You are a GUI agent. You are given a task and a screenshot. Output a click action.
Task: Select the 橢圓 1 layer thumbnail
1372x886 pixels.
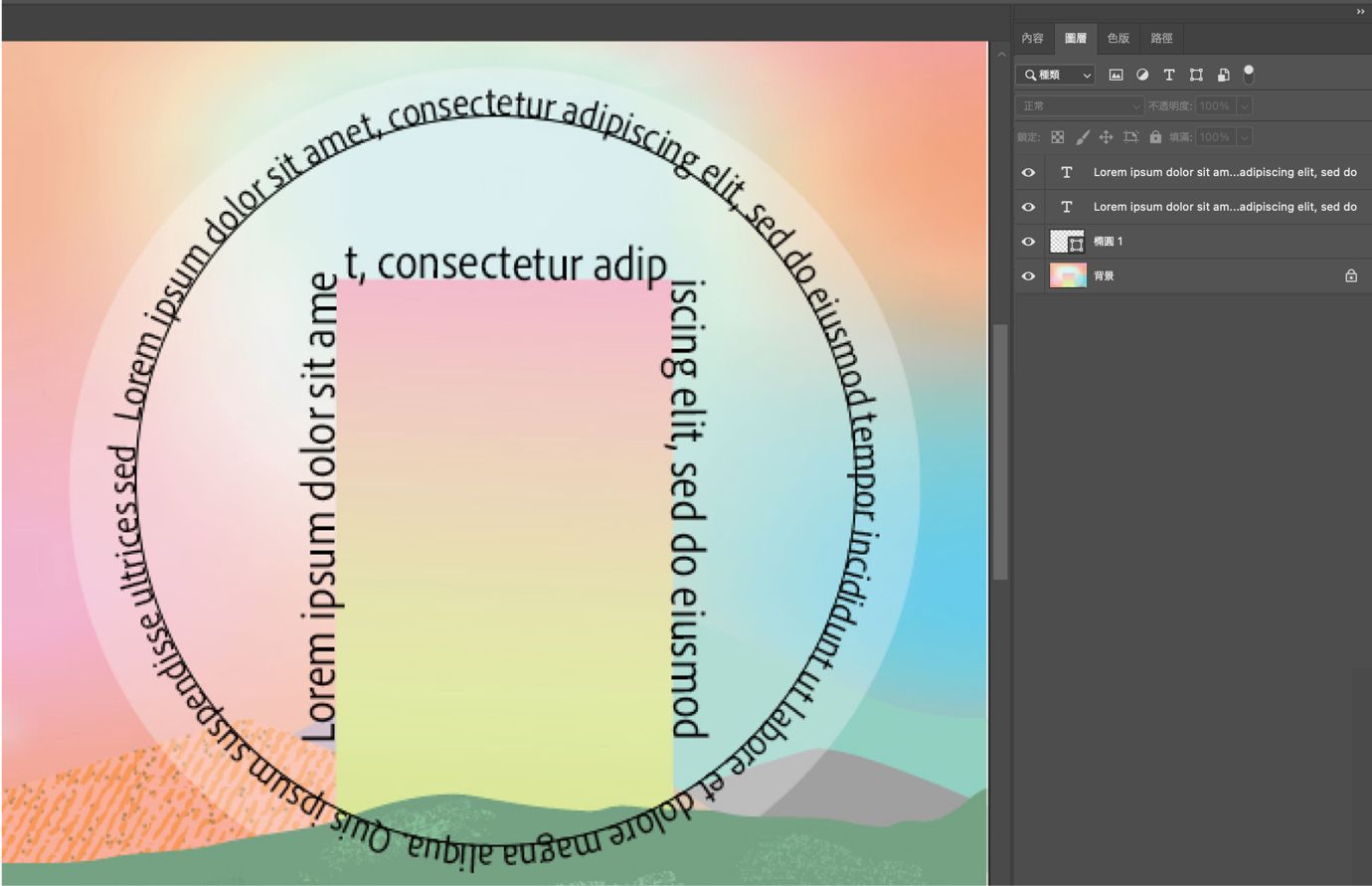click(x=1068, y=242)
